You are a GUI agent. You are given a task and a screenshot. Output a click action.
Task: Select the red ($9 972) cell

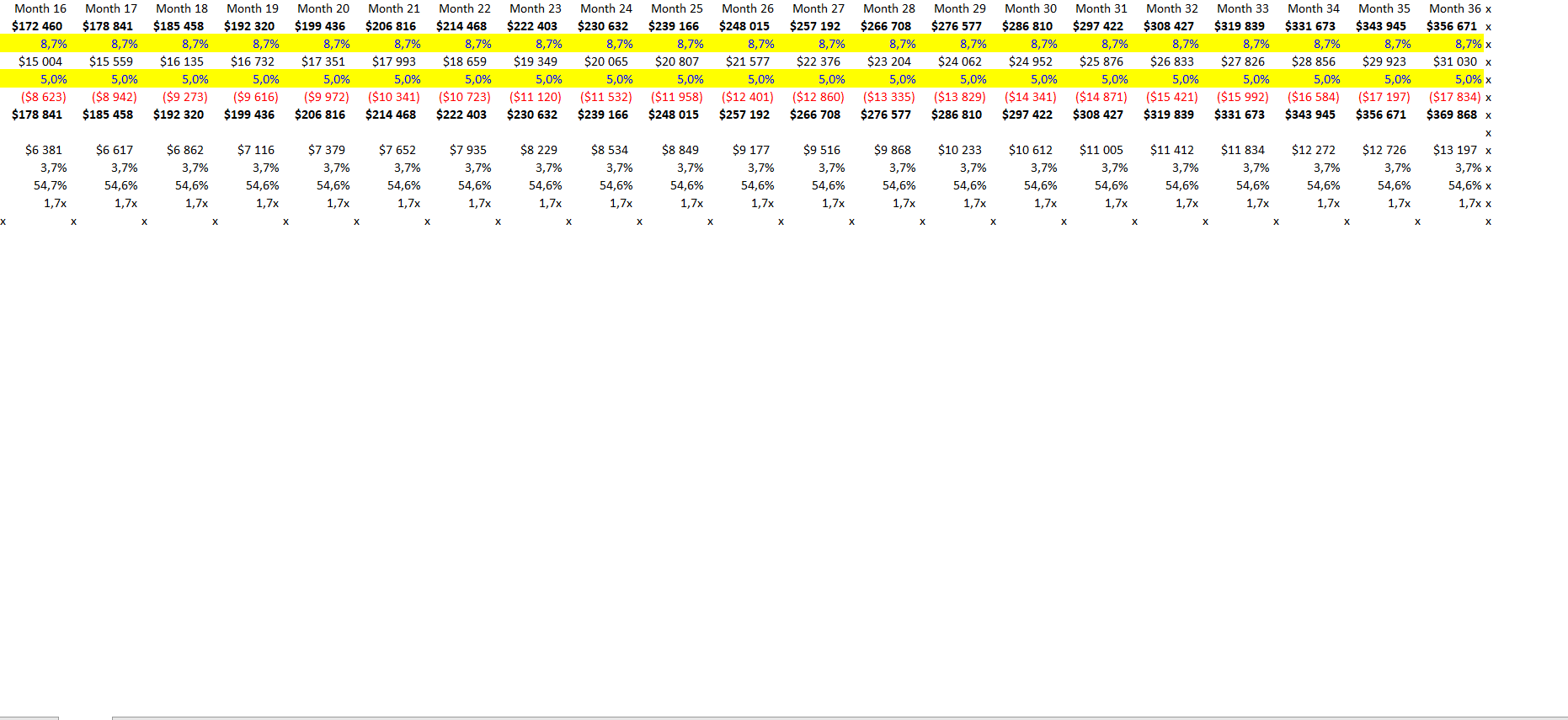point(327,97)
